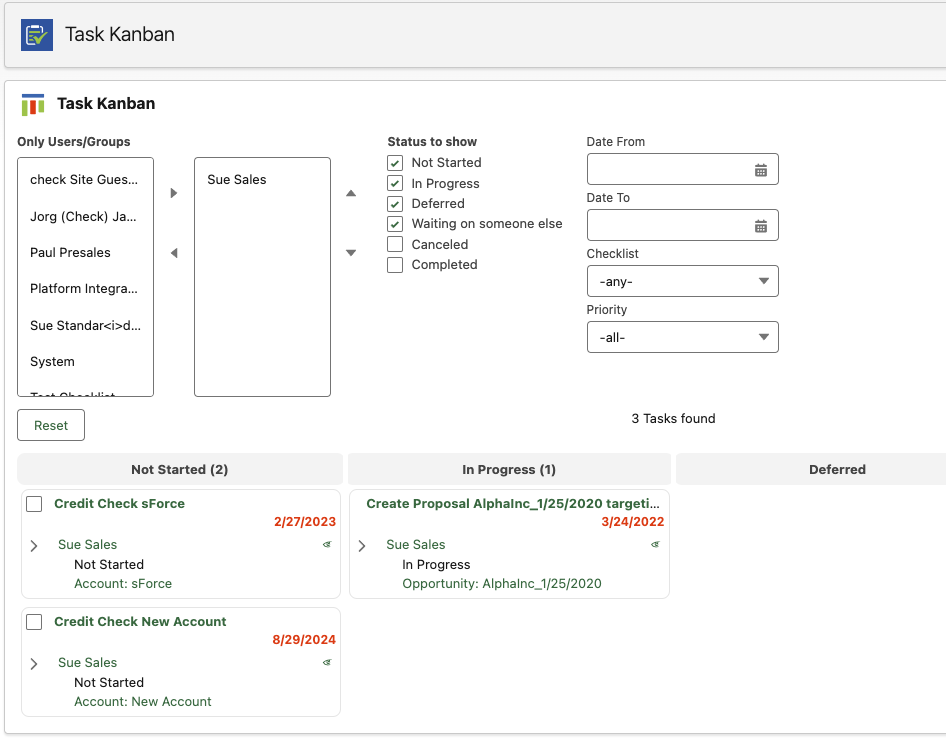Move selected user back to available list arrow
Screen dimensions: 946x740
click(x=174, y=253)
